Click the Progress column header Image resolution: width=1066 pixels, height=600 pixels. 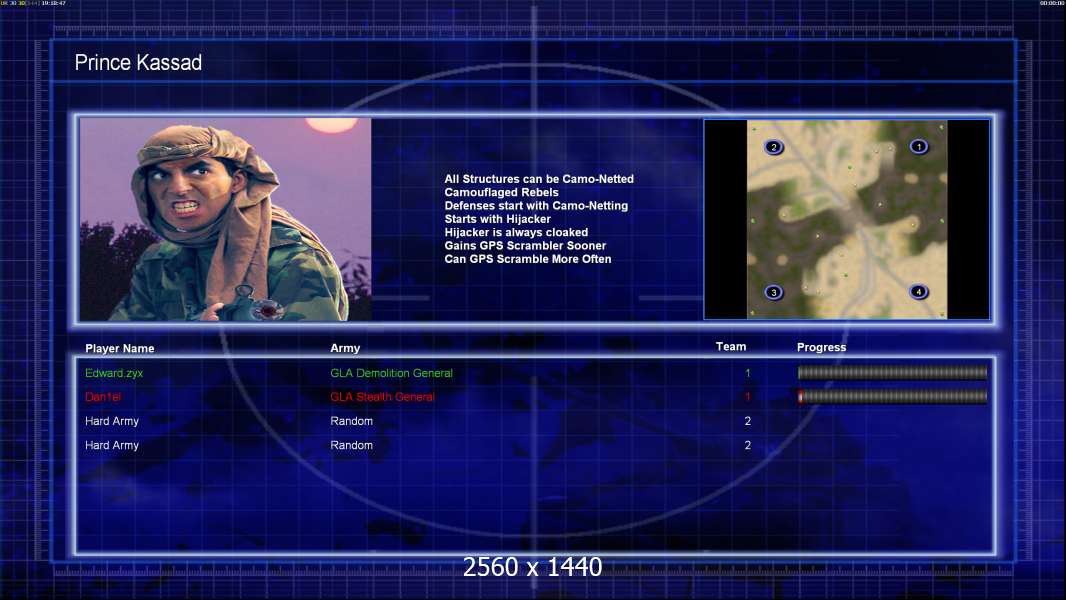pos(821,347)
